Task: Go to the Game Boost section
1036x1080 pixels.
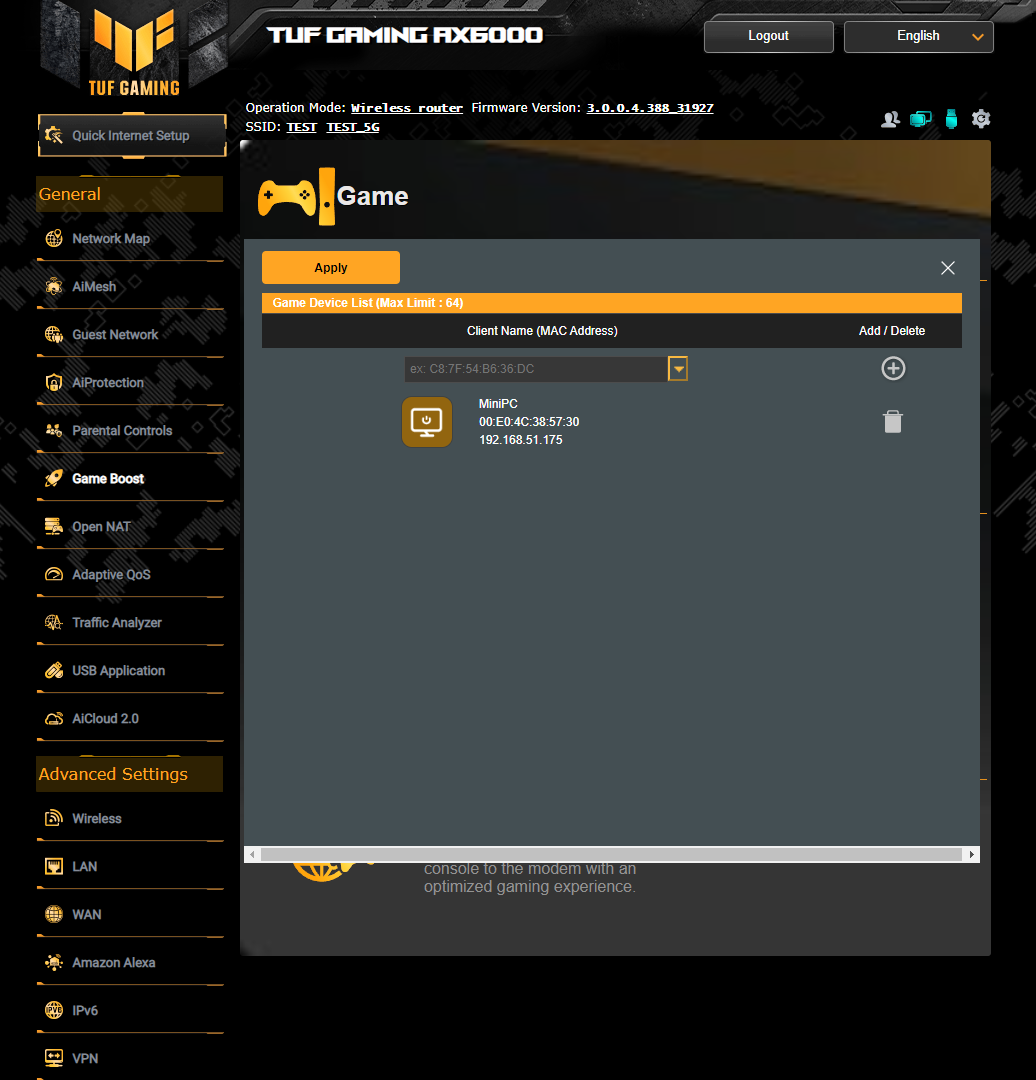Action: point(108,479)
